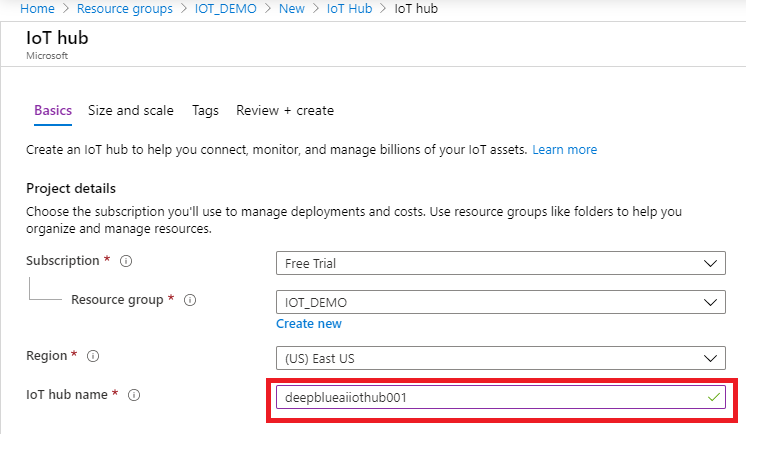Select the Microsoft publisher label
Viewport: 758px width, 451px height.
47,56
